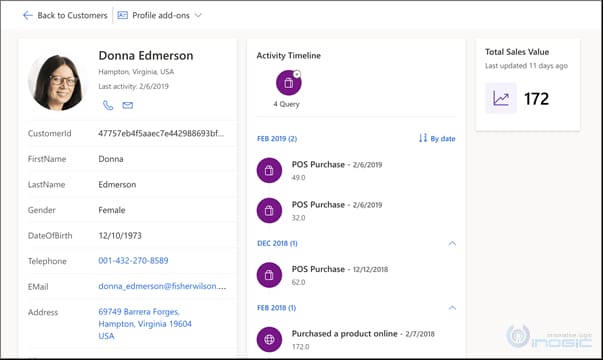Click the POS Purchase 12/12/2018 bag icon
This screenshot has width=603, height=360.
point(269,275)
